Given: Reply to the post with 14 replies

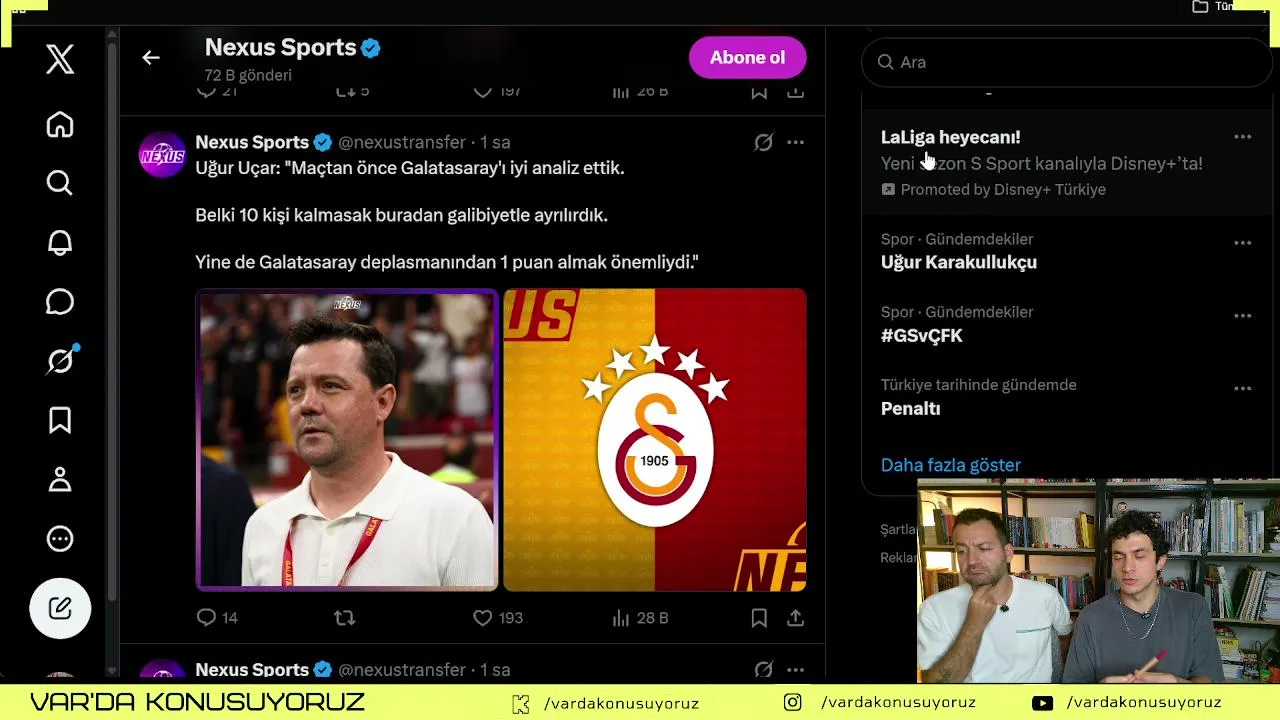Looking at the screenshot, I should [217, 618].
